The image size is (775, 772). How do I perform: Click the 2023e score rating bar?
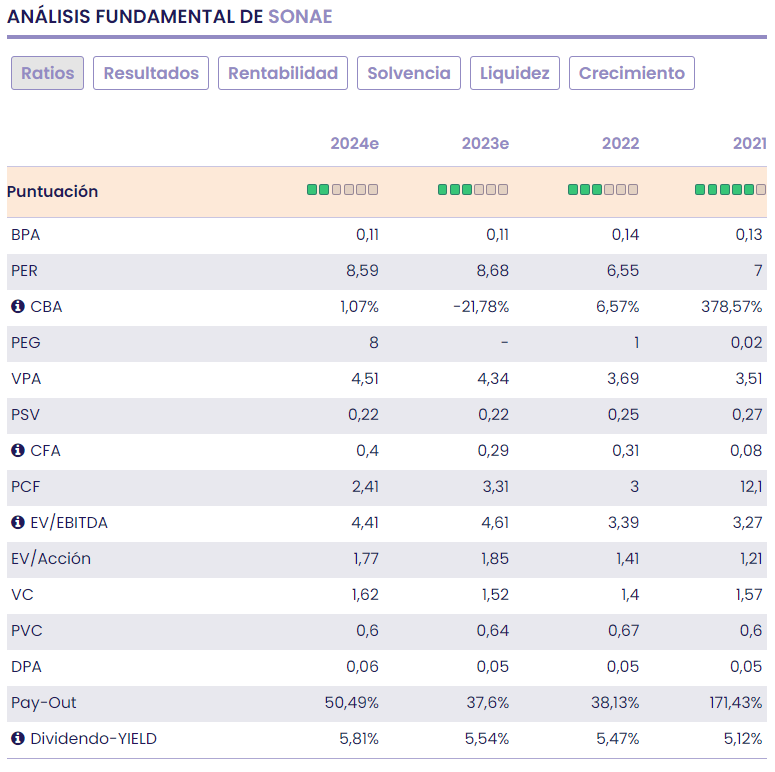tap(473, 190)
